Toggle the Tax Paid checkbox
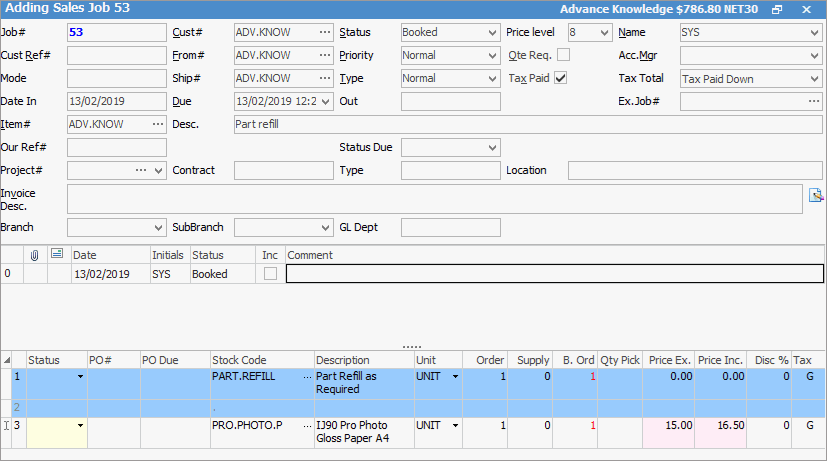The width and height of the screenshot is (827, 461). [561, 78]
